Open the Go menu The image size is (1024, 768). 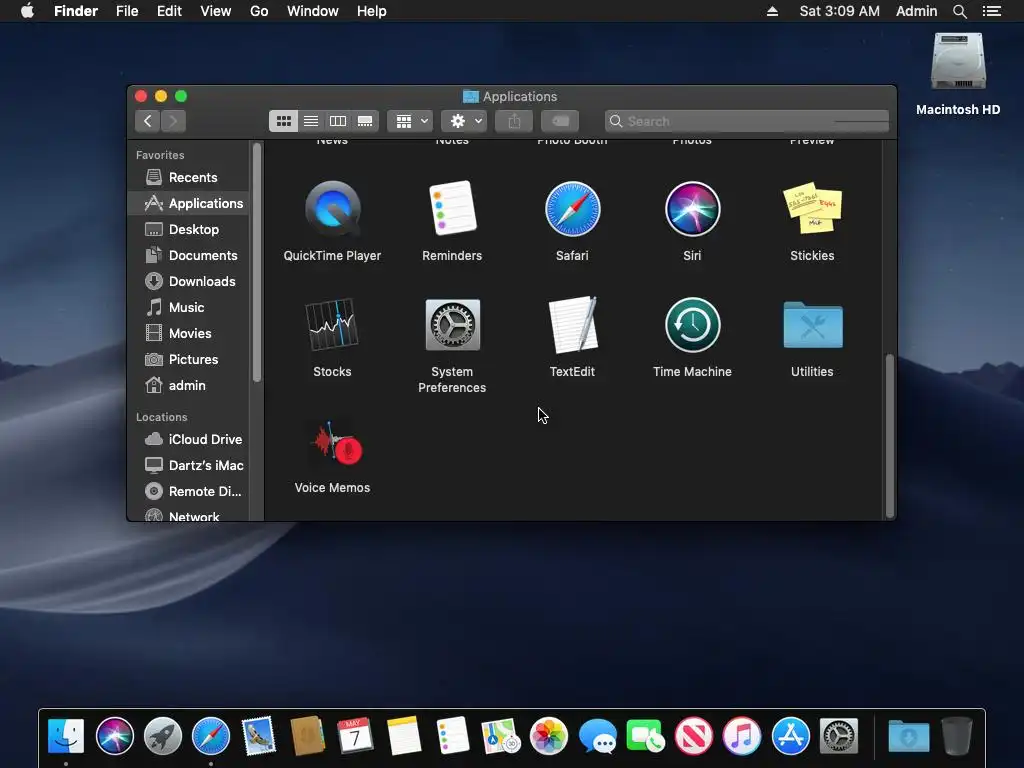pos(259,11)
